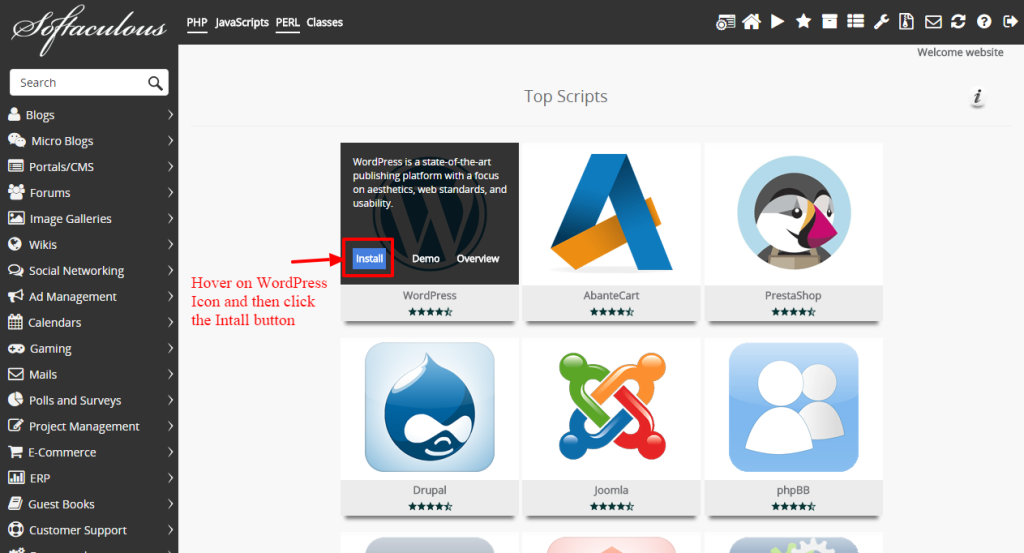Expand the Blogs category chevron
This screenshot has height=553, width=1024.
[170, 115]
